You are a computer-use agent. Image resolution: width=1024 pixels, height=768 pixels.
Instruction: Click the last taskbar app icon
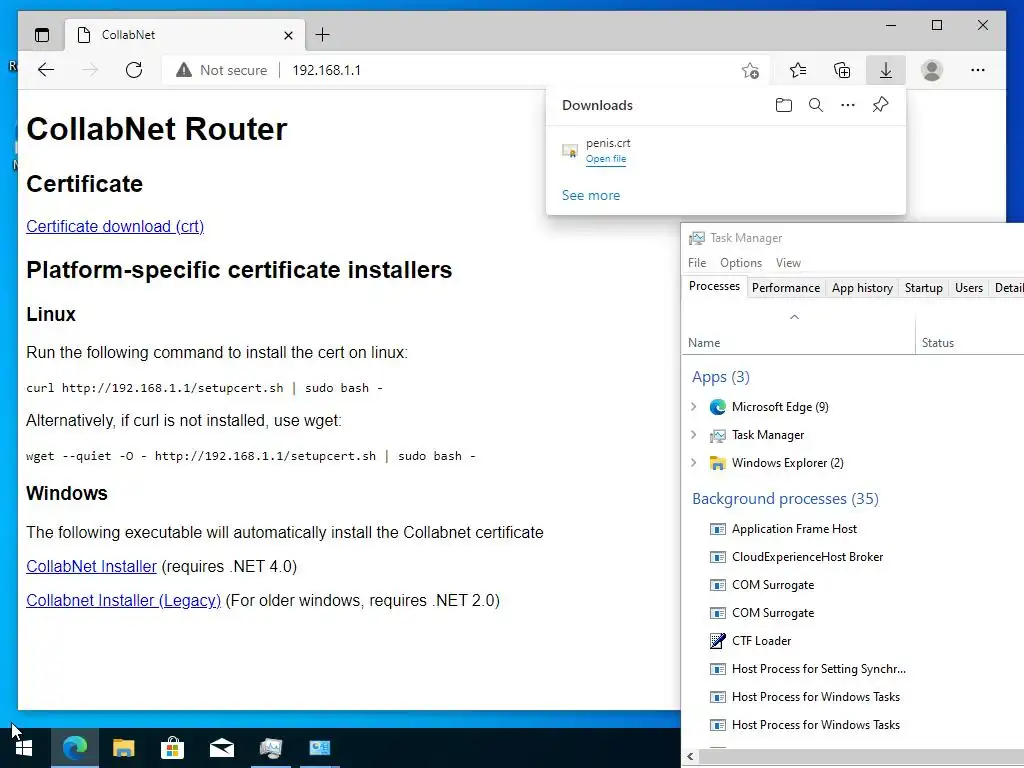pyautogui.click(x=319, y=748)
